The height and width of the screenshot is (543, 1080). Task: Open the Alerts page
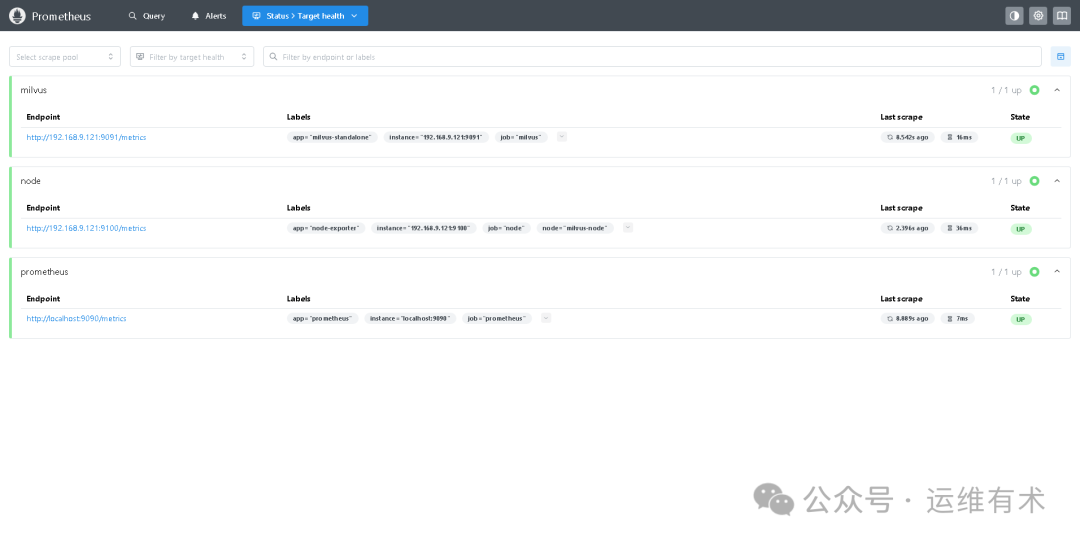[x=209, y=16]
